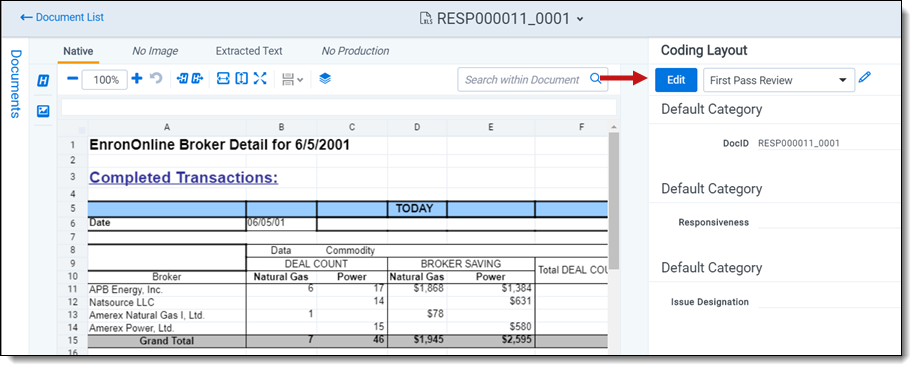Select column B header
The height and width of the screenshot is (371, 917).
[281, 127]
